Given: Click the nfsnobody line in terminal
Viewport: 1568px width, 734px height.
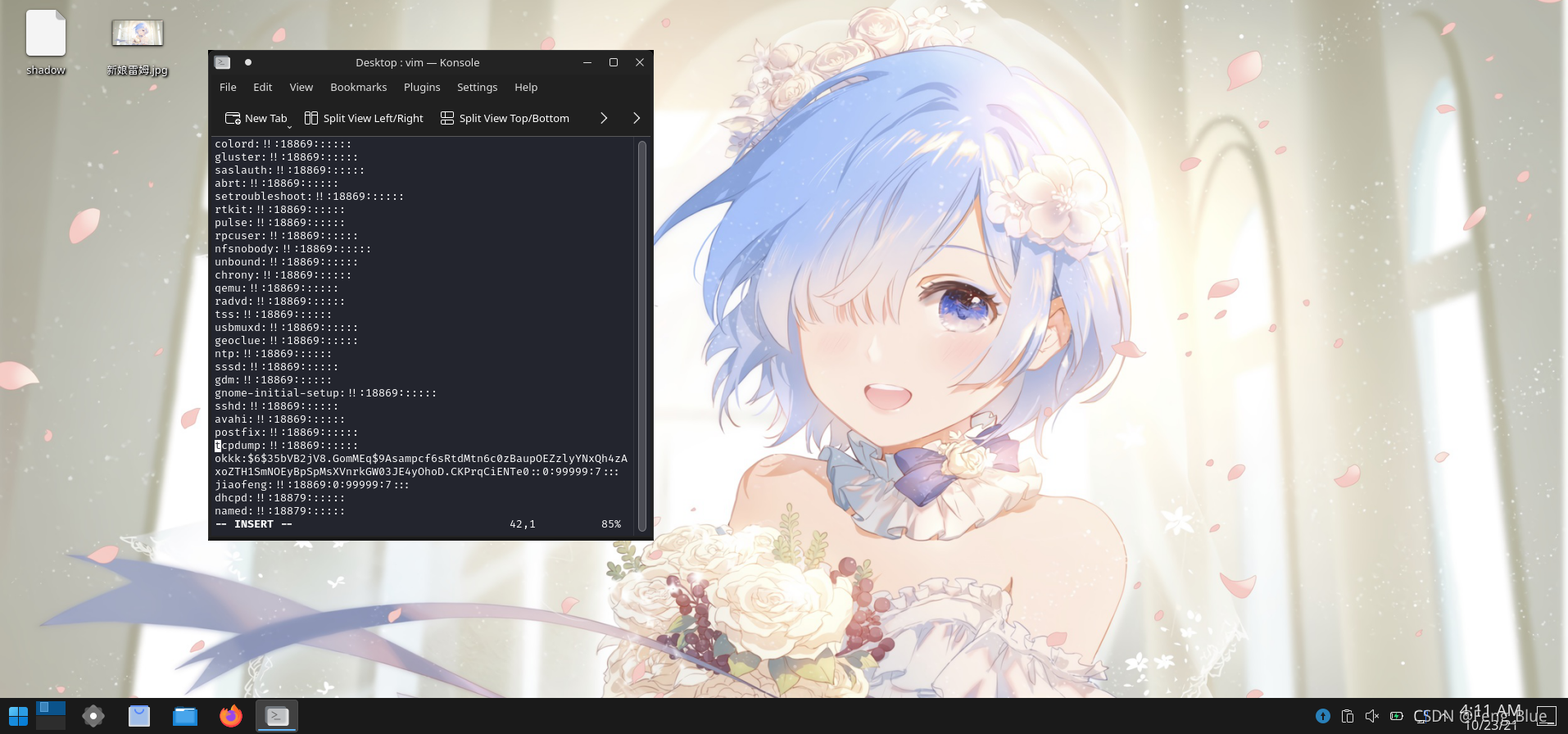Looking at the screenshot, I should click(x=292, y=249).
